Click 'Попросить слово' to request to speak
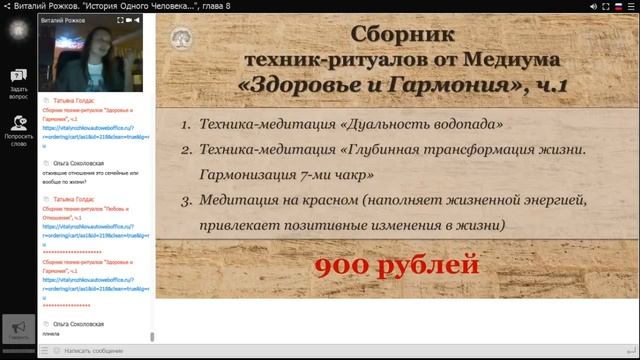 click(18, 131)
